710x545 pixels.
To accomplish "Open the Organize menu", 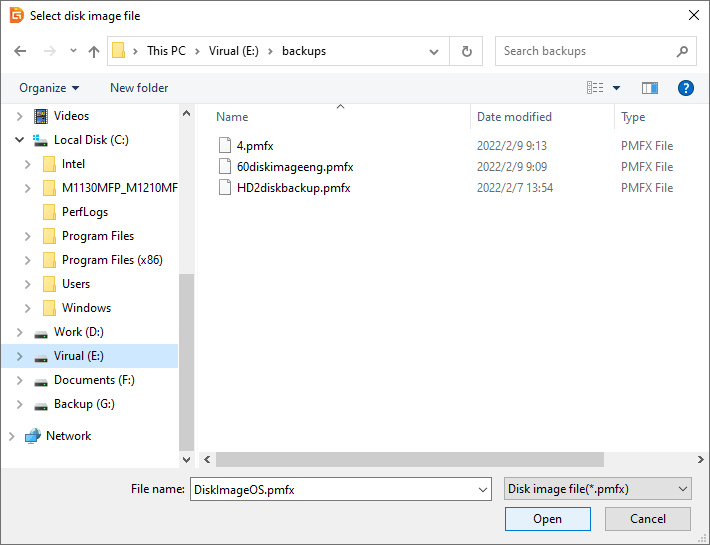I will (49, 88).
